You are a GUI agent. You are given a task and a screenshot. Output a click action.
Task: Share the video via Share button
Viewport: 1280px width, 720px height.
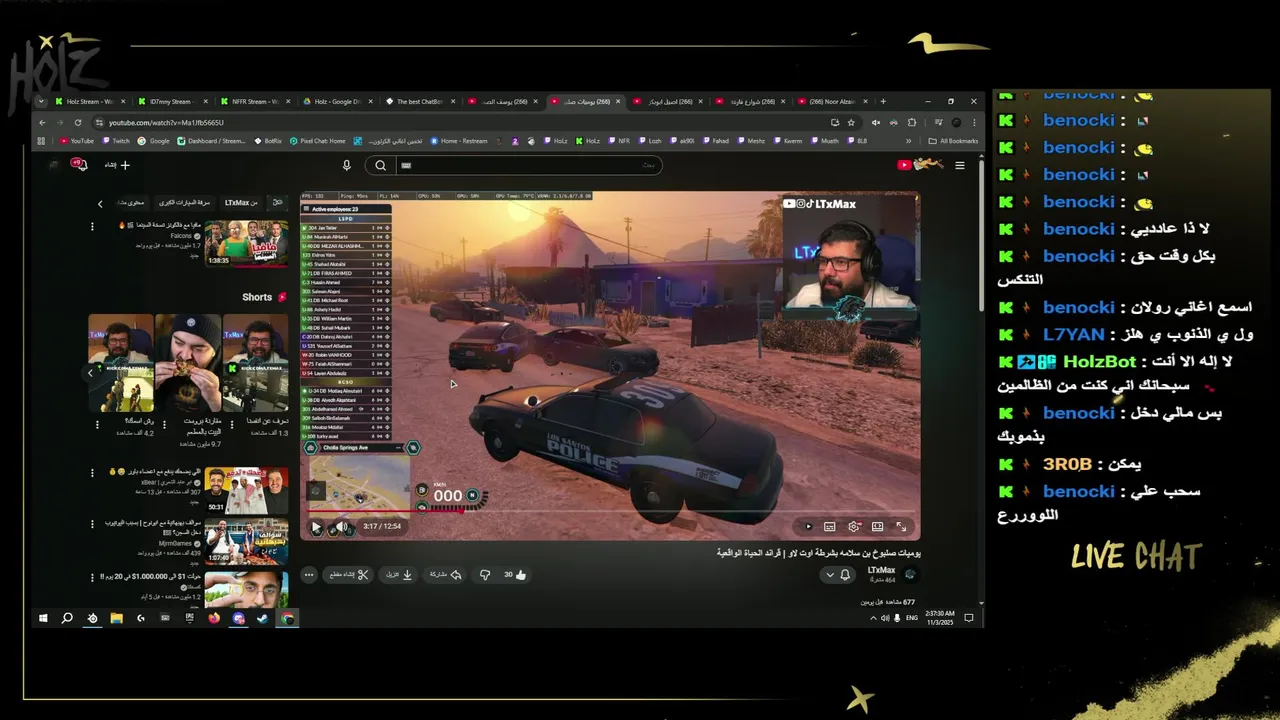click(445, 575)
